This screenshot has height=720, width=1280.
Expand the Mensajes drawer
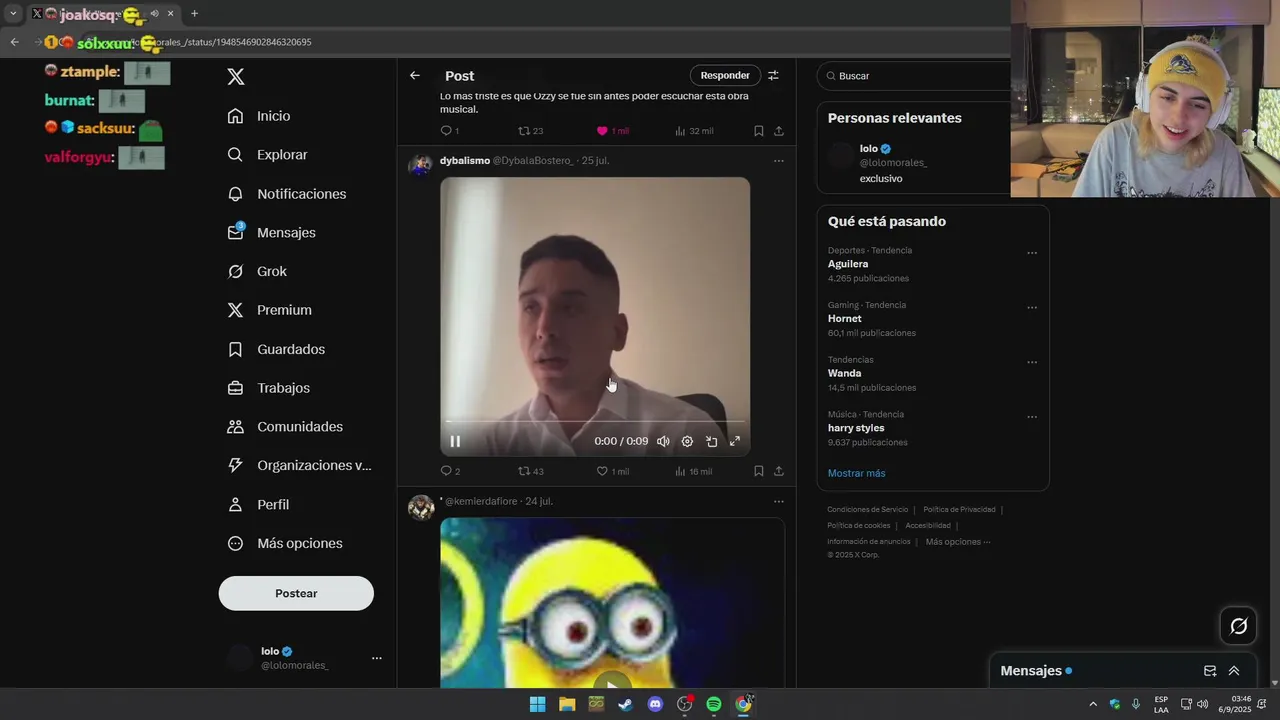coord(1234,671)
